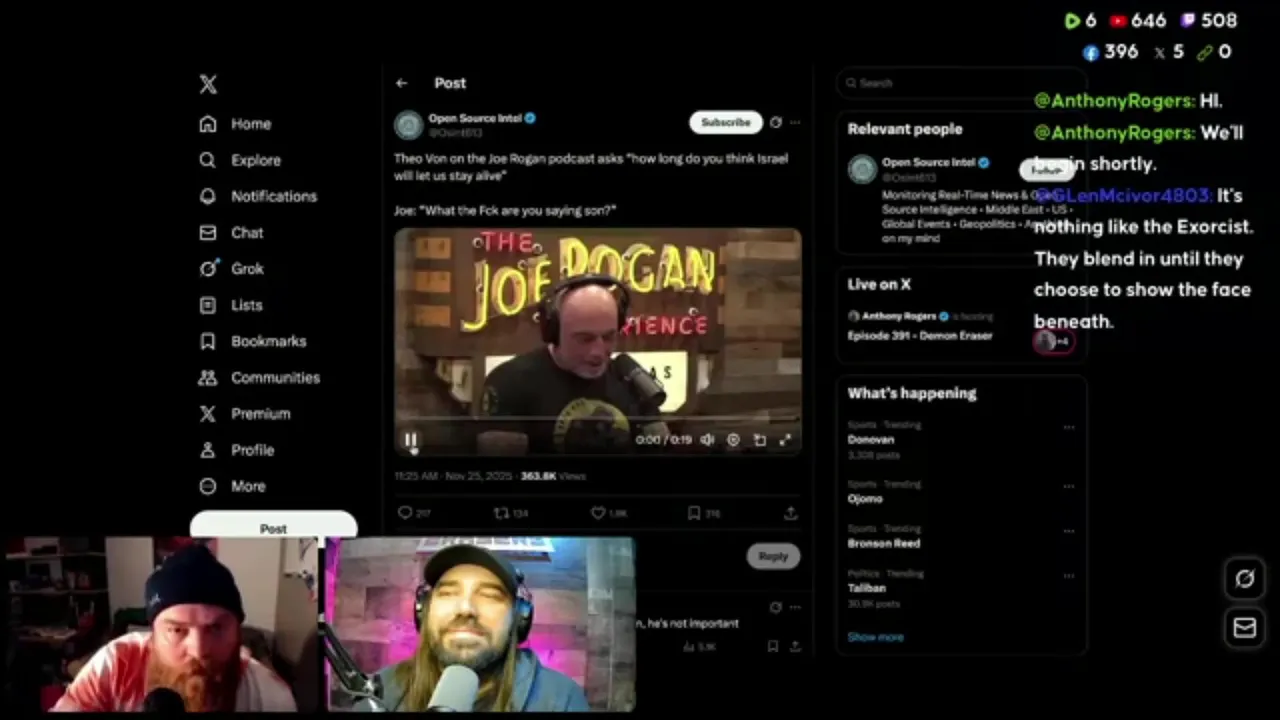Click the Subscribe button

tap(726, 122)
